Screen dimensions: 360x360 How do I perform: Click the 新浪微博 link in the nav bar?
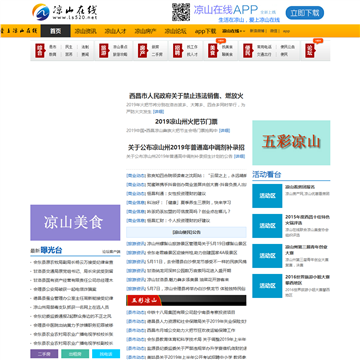coord(257,31)
